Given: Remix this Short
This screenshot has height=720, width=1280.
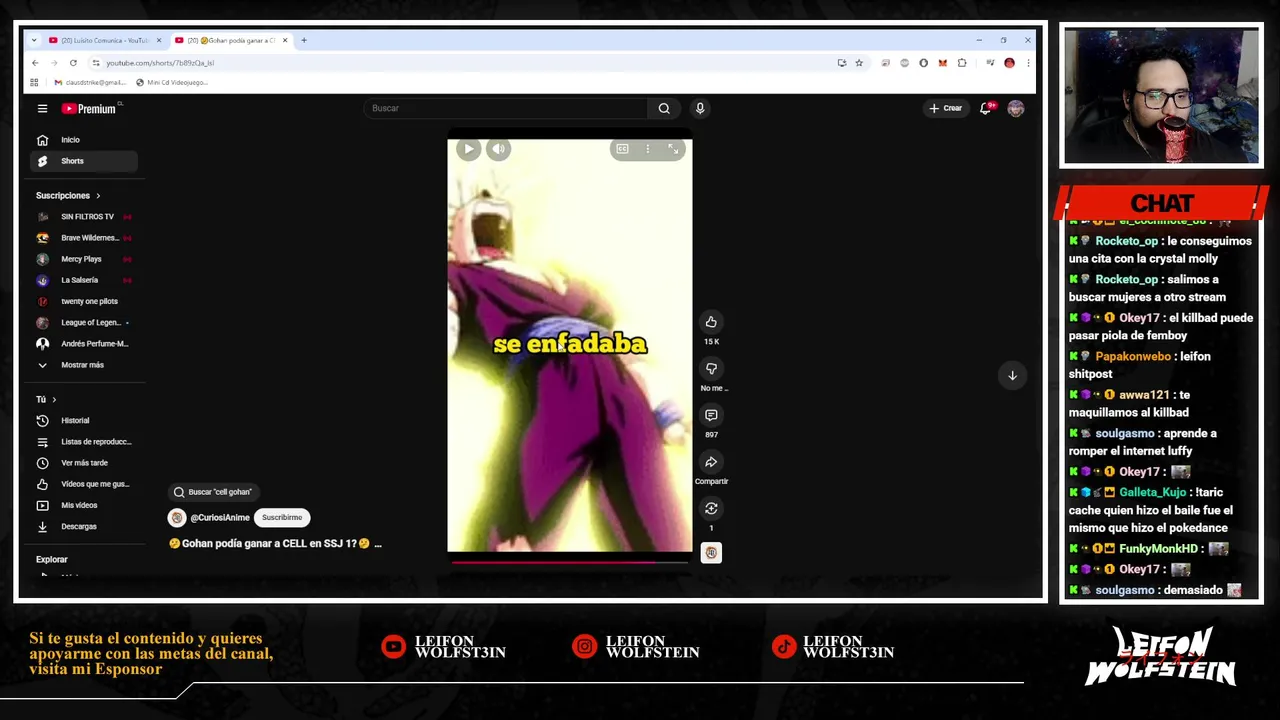Looking at the screenshot, I should [711, 509].
